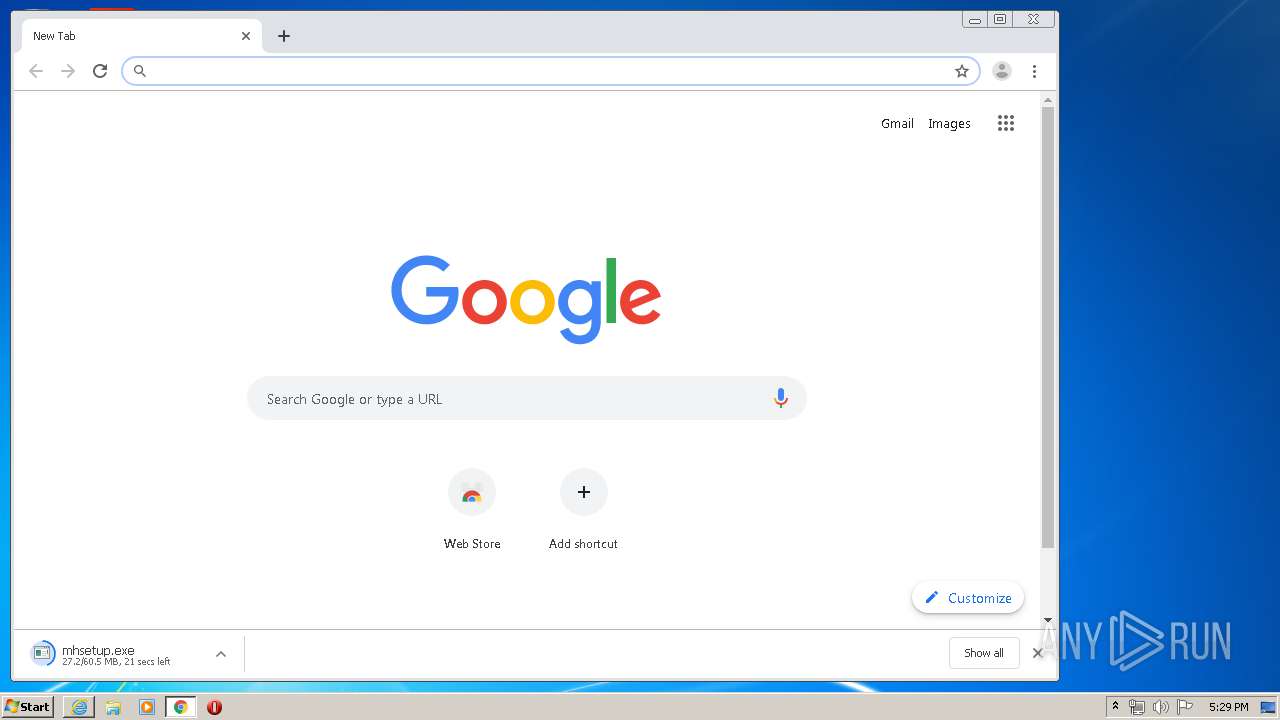Open Windows Explorer folder from the taskbar

click(x=113, y=707)
